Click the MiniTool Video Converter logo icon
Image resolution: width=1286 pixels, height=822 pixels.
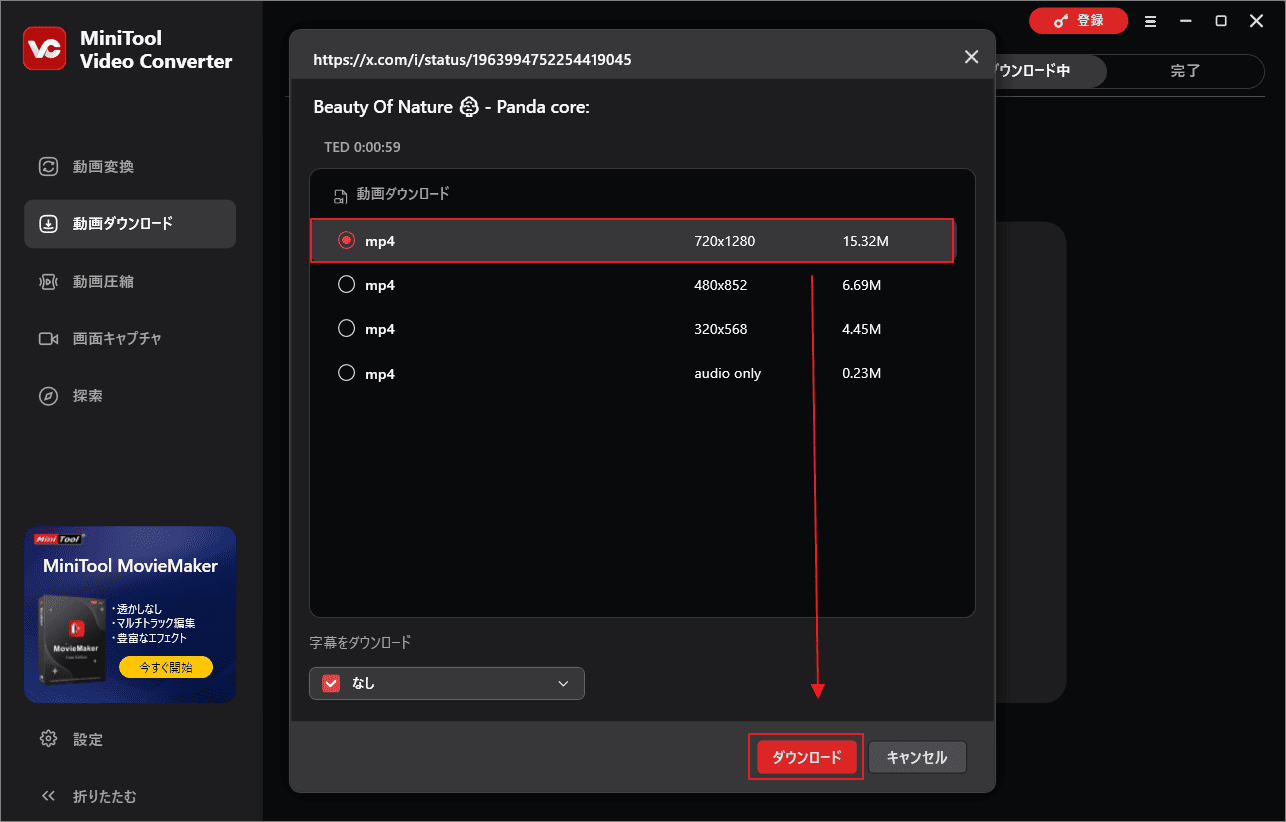[x=45, y=49]
